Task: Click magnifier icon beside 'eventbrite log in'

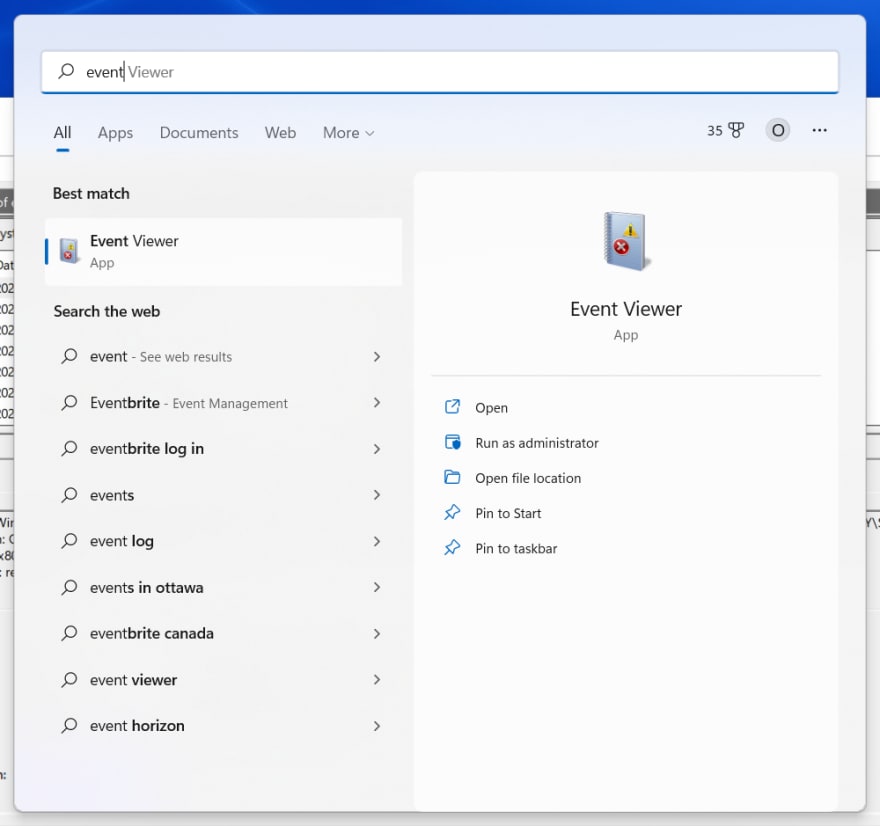Action: (x=69, y=448)
